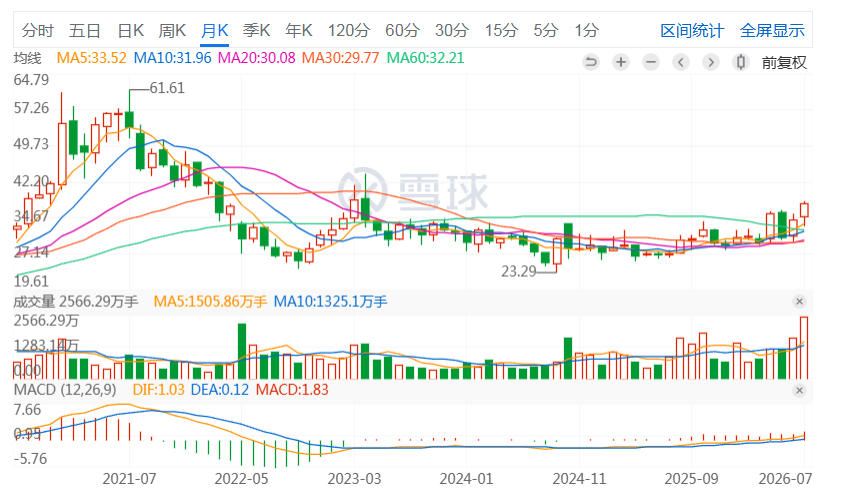Image resolution: width=854 pixels, height=491 pixels.
Task: Zoom in chart with plus icon
Action: point(620,62)
